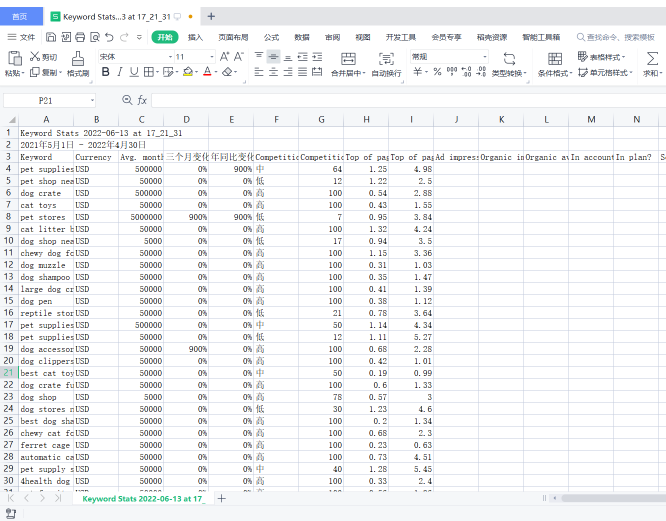The width and height of the screenshot is (666, 521).
Task: Toggle Underline formatting
Action: click(135, 72)
